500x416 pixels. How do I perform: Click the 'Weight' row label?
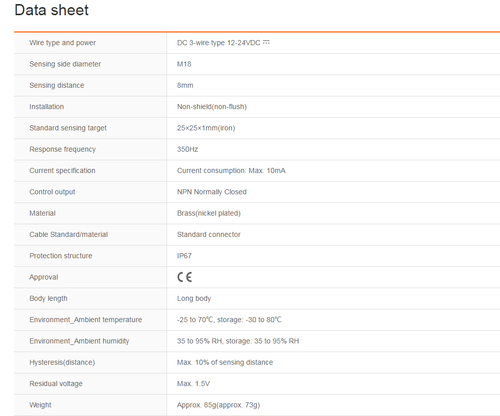[40, 405]
